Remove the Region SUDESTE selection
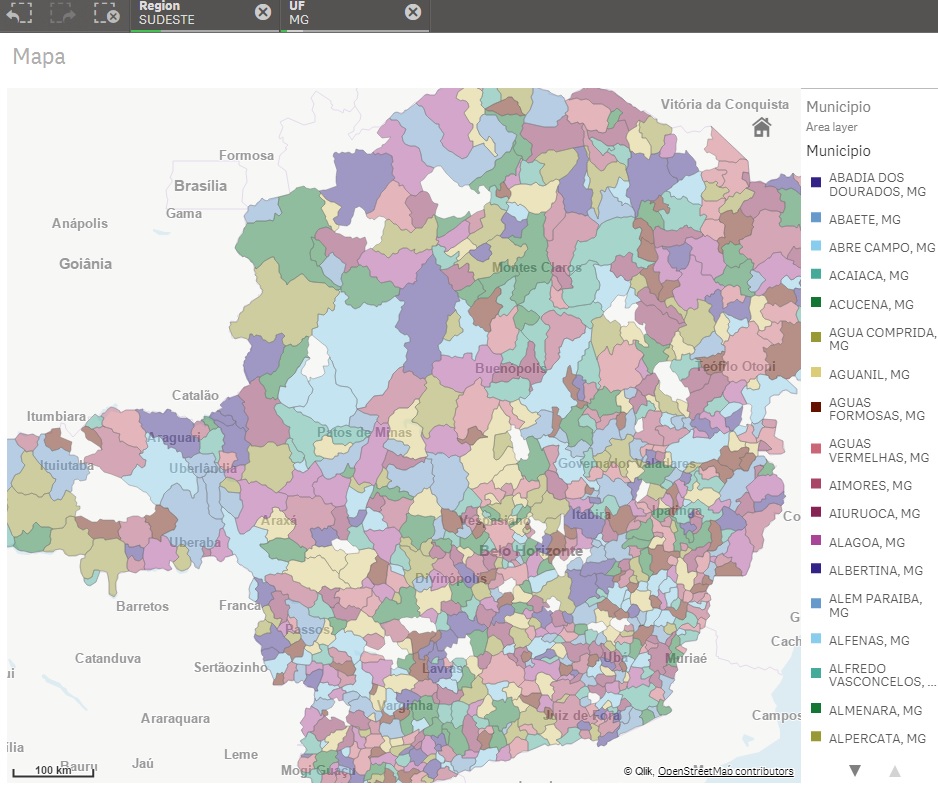Viewport: 938px width, 790px height. [x=263, y=12]
